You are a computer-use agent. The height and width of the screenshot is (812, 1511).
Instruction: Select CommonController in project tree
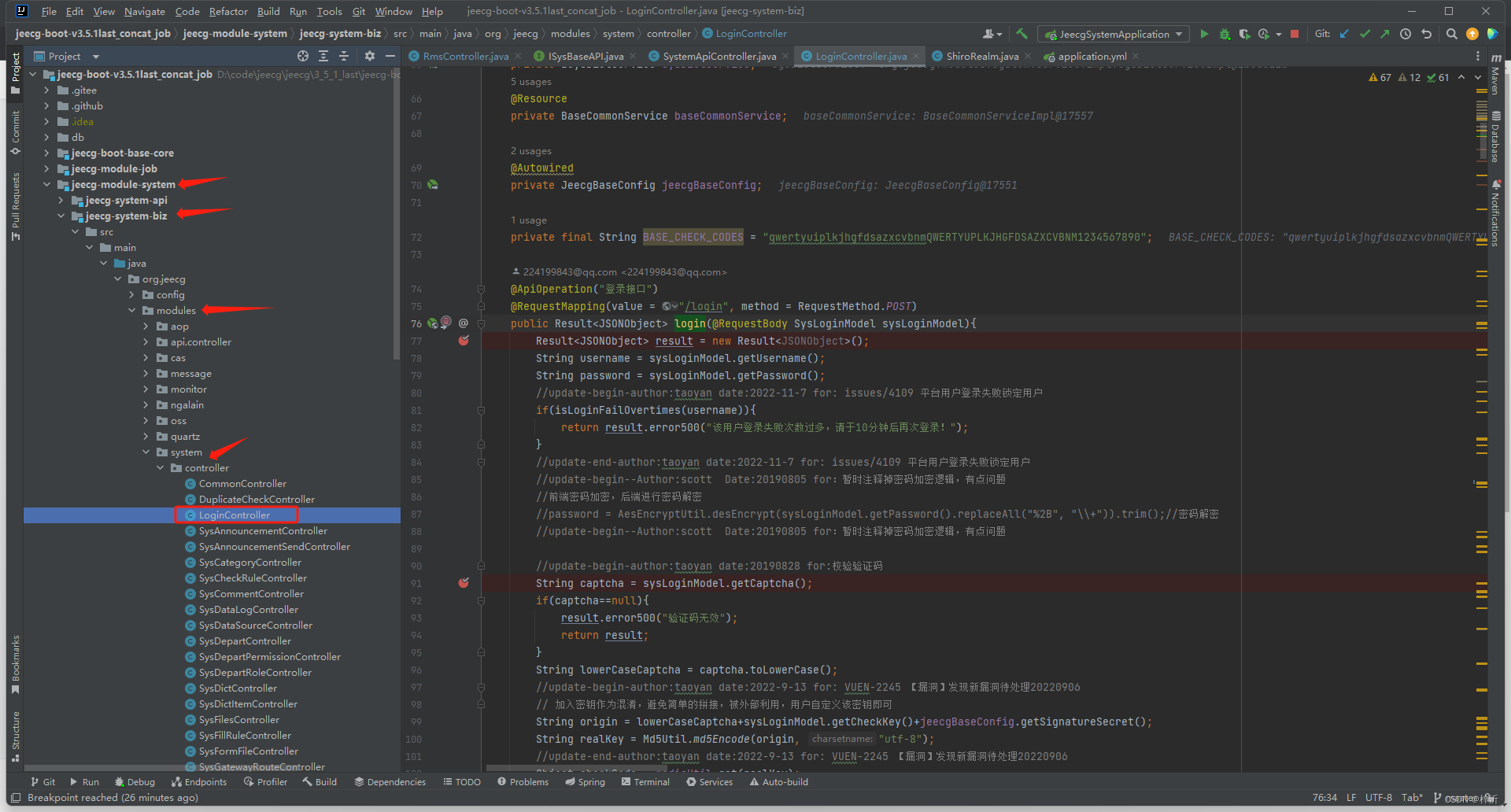pos(242,484)
